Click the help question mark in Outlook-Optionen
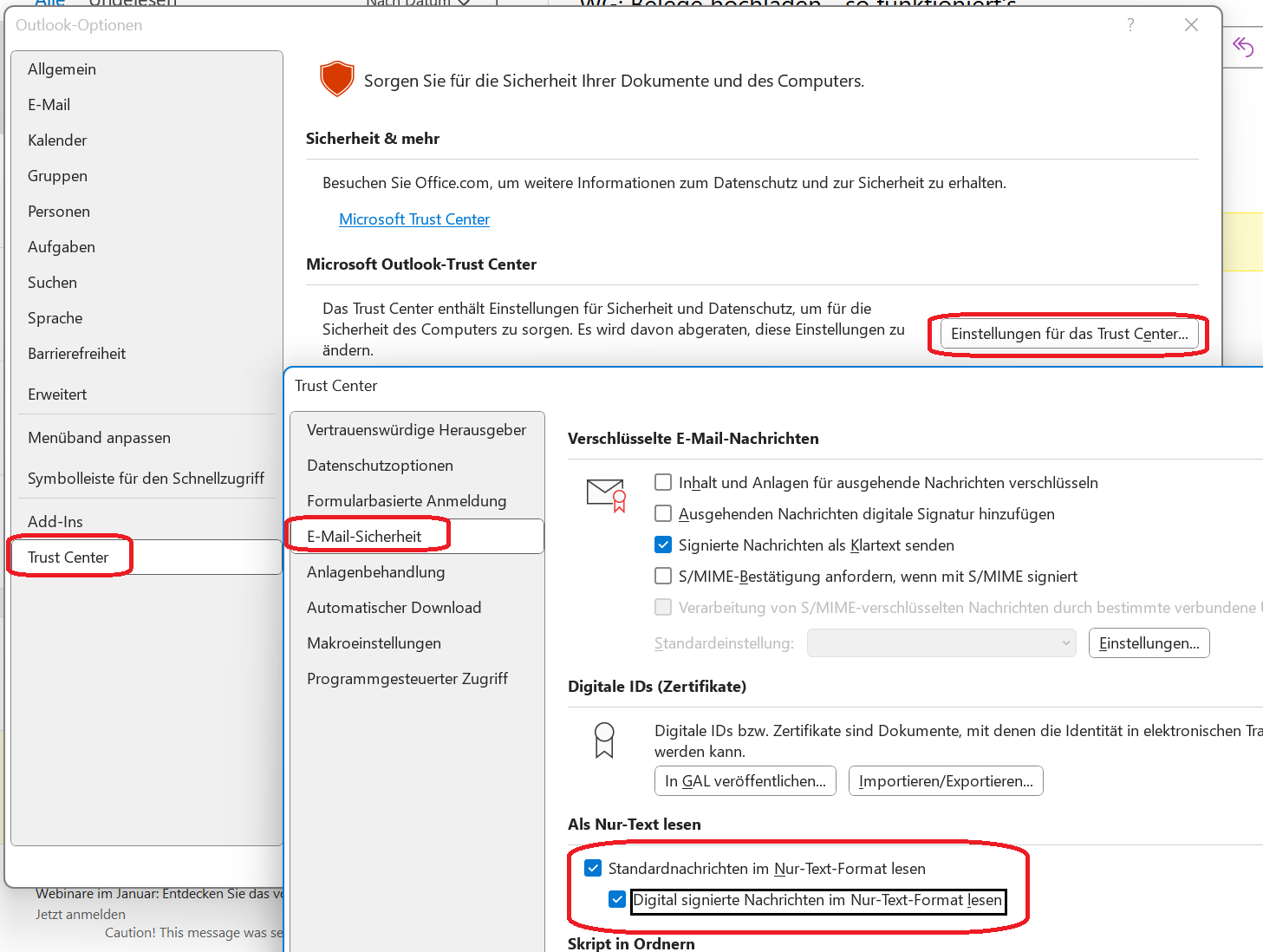 coord(1130,25)
